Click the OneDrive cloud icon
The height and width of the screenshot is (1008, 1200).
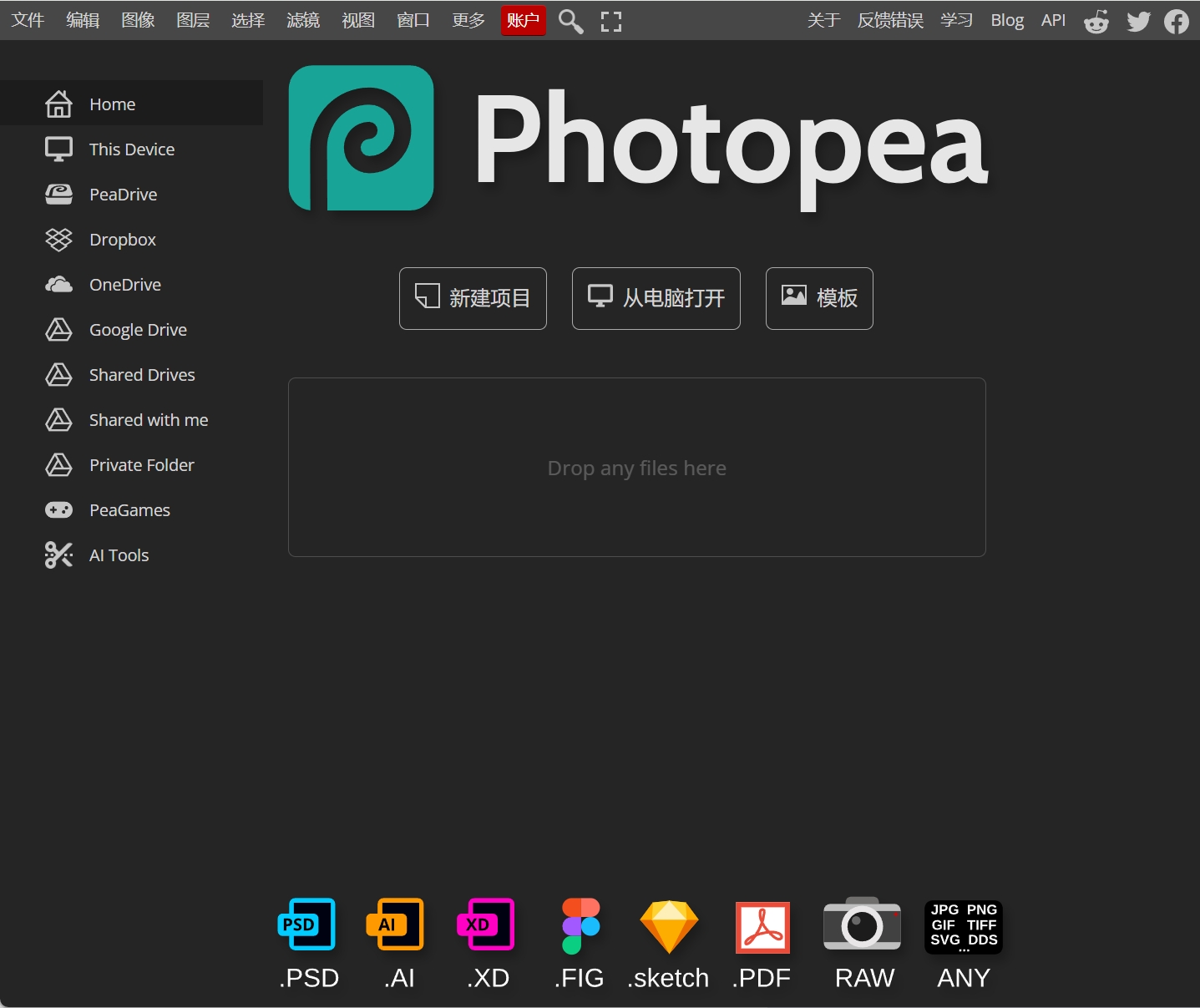point(58,285)
